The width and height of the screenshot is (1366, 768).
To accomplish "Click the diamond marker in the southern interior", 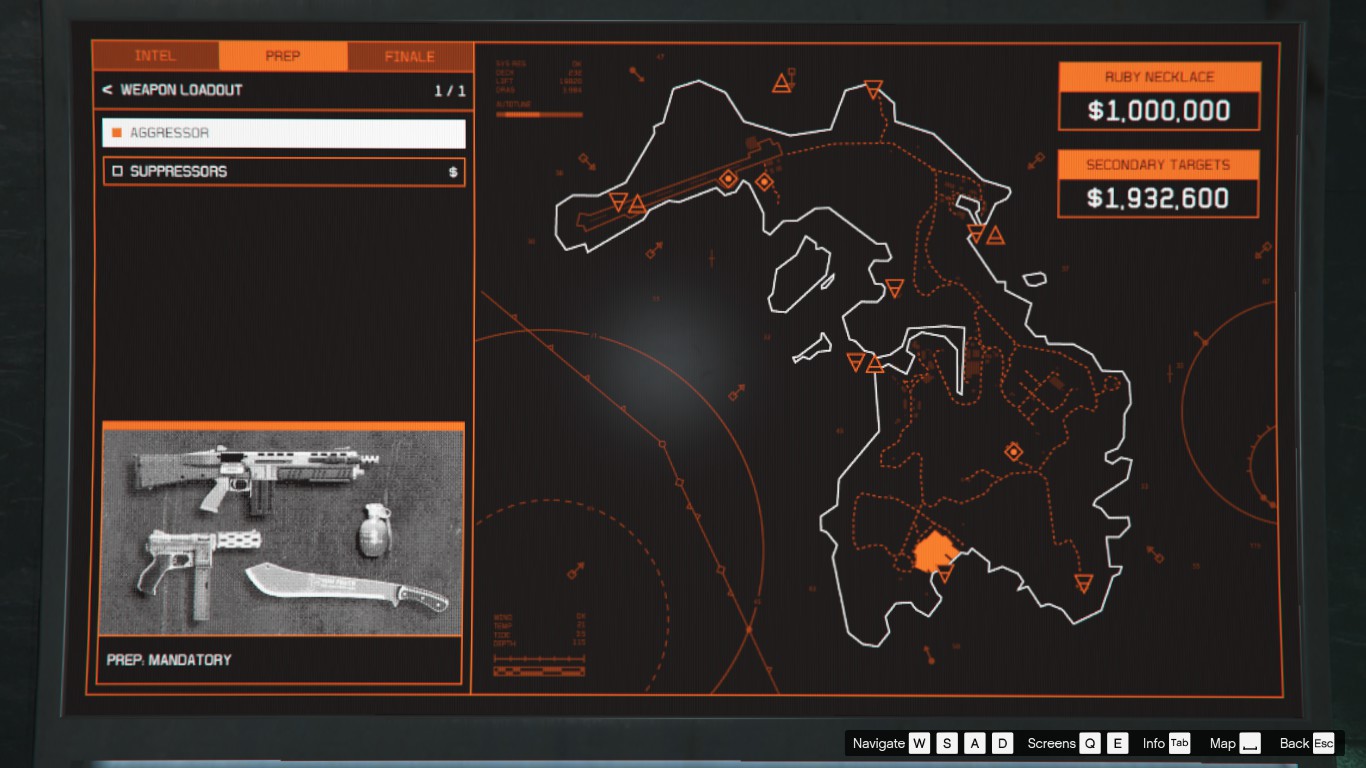I will (1013, 452).
